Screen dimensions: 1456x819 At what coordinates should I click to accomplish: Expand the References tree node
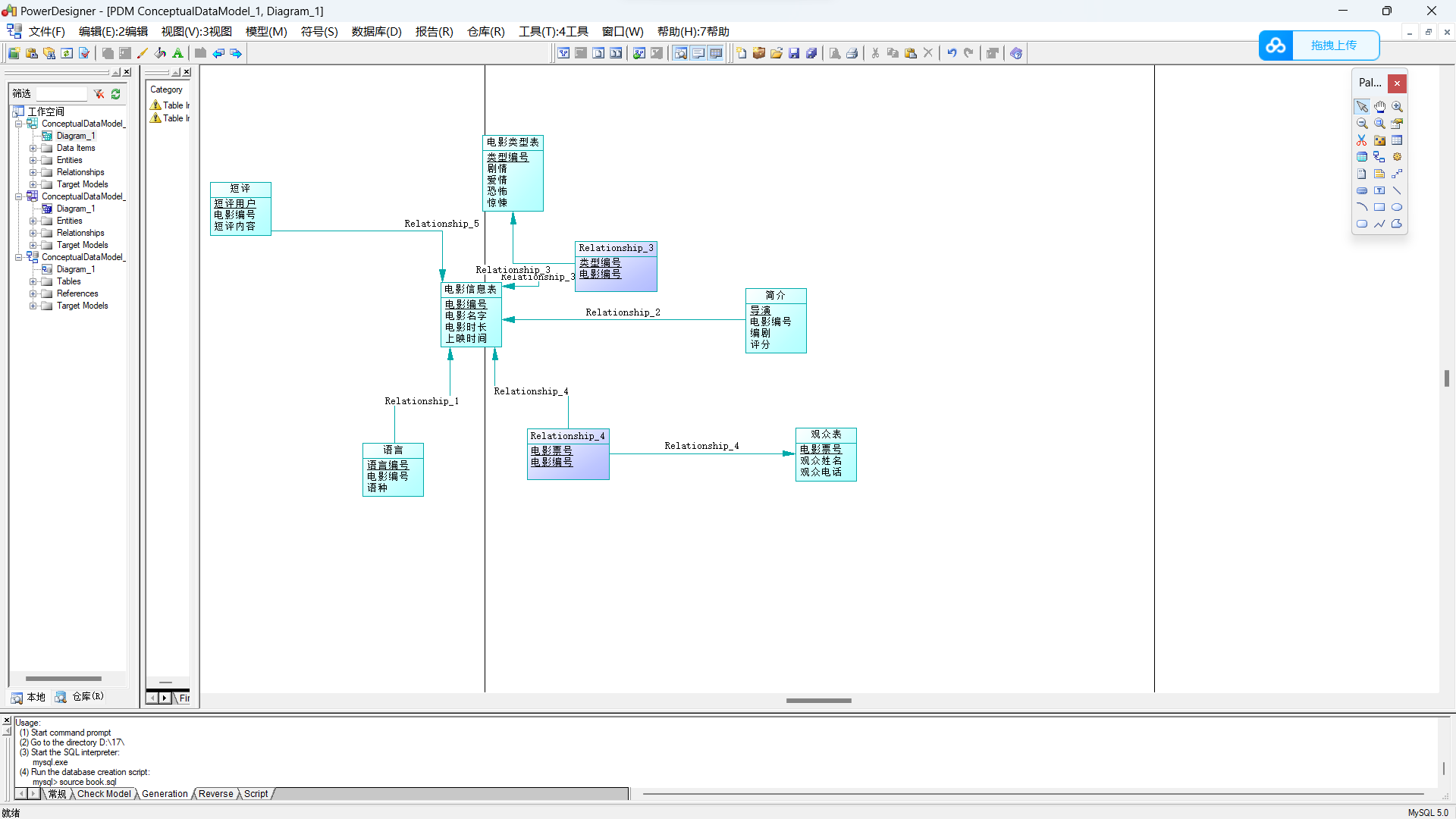33,293
